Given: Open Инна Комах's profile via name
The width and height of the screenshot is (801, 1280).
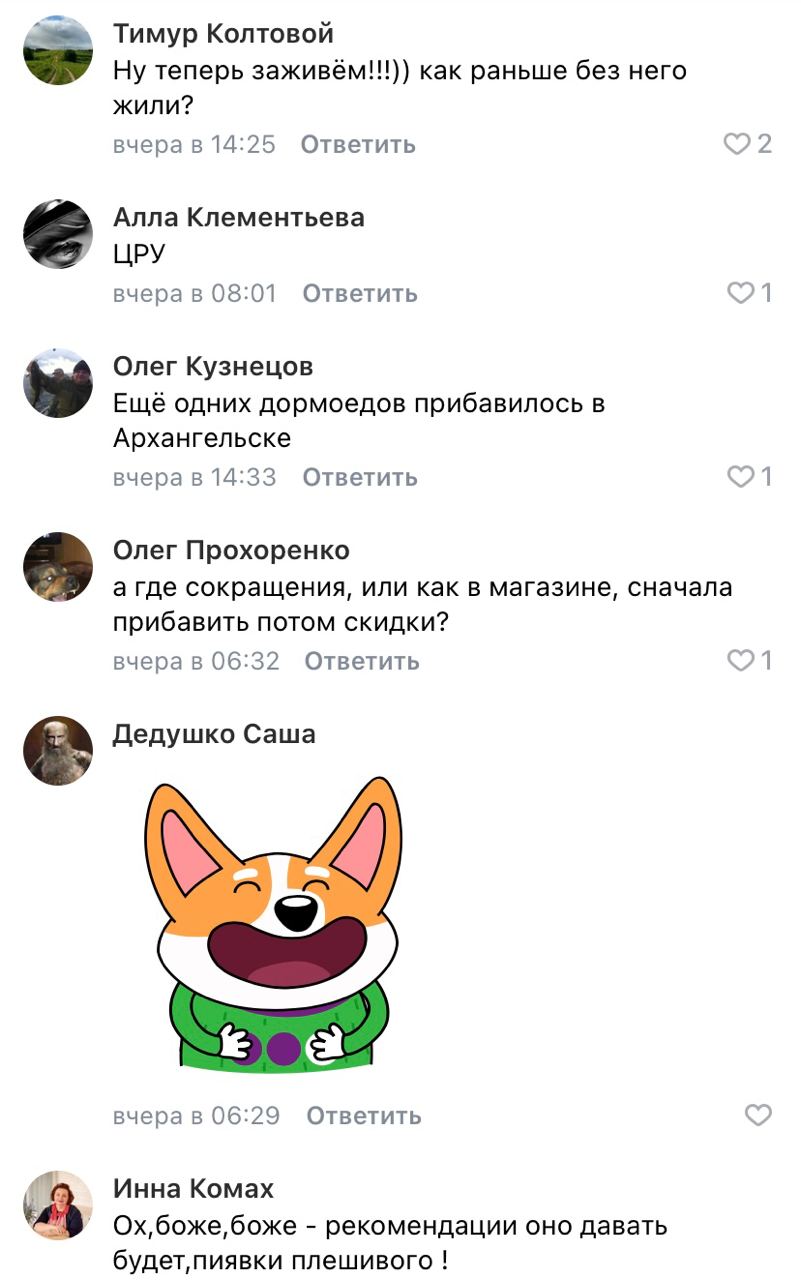Looking at the screenshot, I should tap(193, 1188).
